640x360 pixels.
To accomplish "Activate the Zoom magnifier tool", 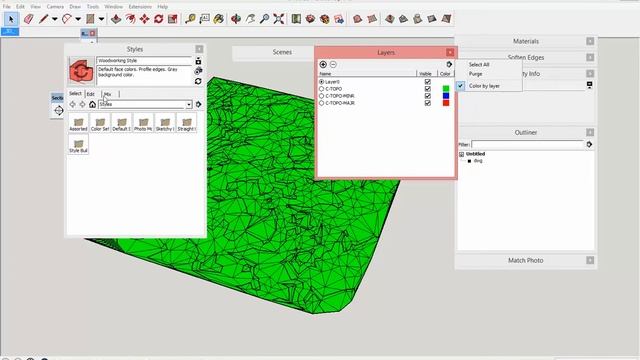I will coord(264,19).
